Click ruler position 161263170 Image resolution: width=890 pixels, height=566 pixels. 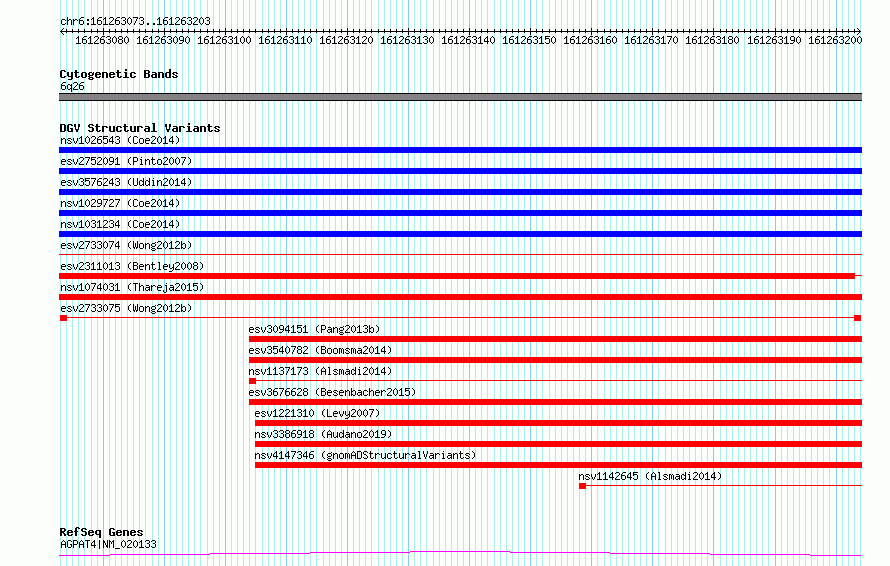pyautogui.click(x=651, y=40)
